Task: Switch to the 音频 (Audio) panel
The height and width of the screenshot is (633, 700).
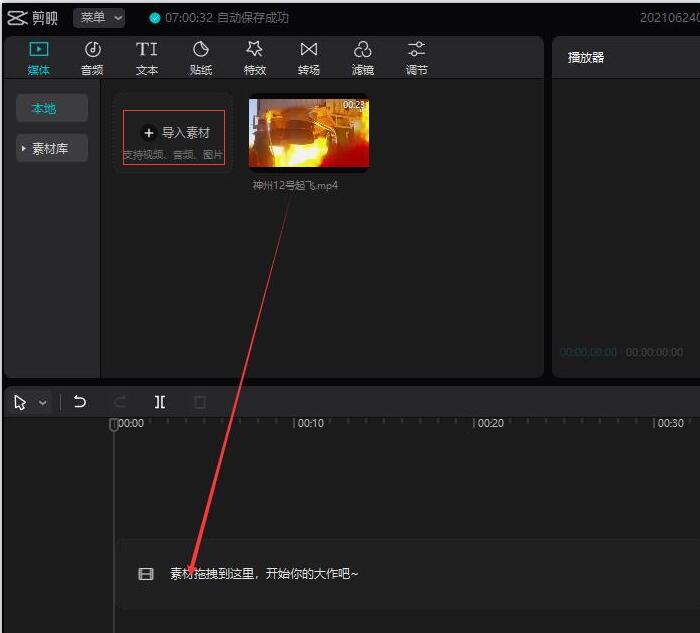Action: point(92,58)
